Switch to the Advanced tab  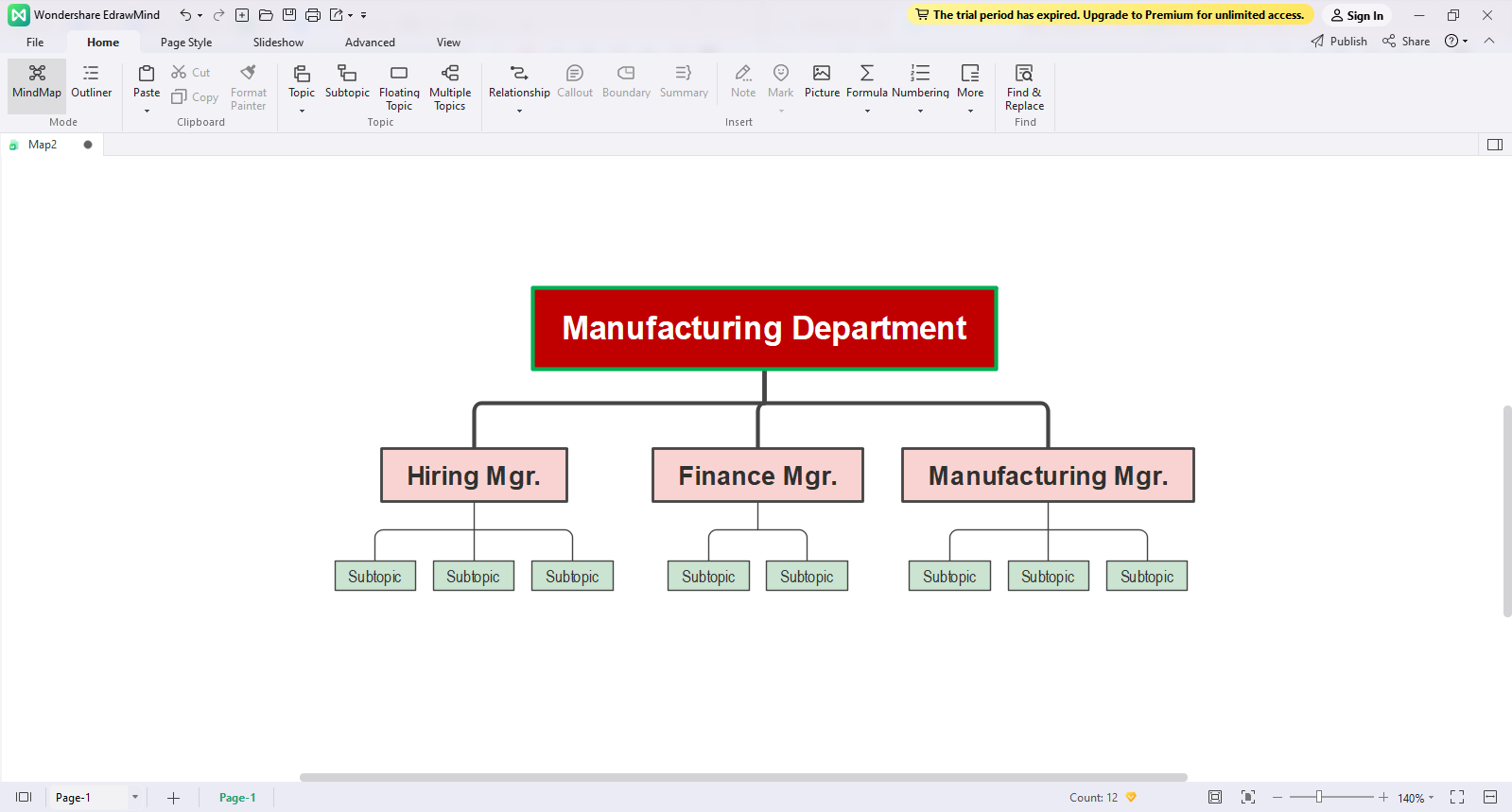point(370,43)
